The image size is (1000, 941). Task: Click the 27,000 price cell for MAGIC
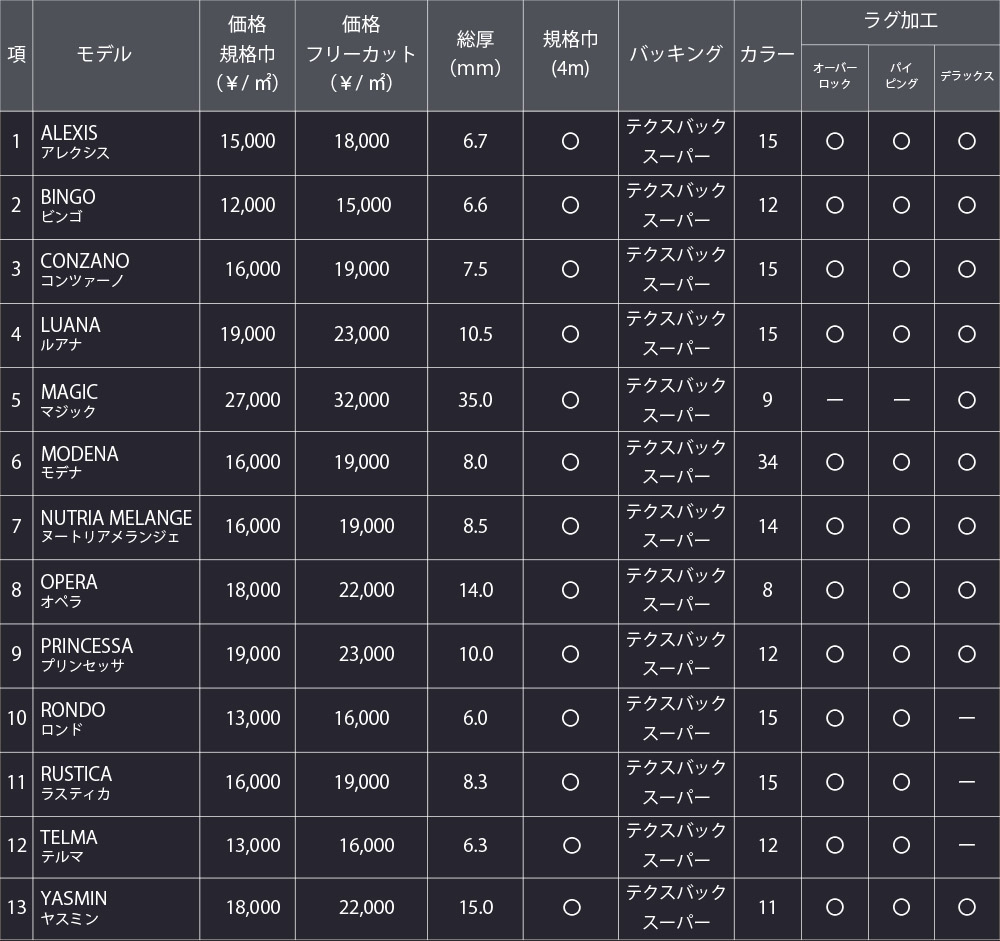[253, 400]
